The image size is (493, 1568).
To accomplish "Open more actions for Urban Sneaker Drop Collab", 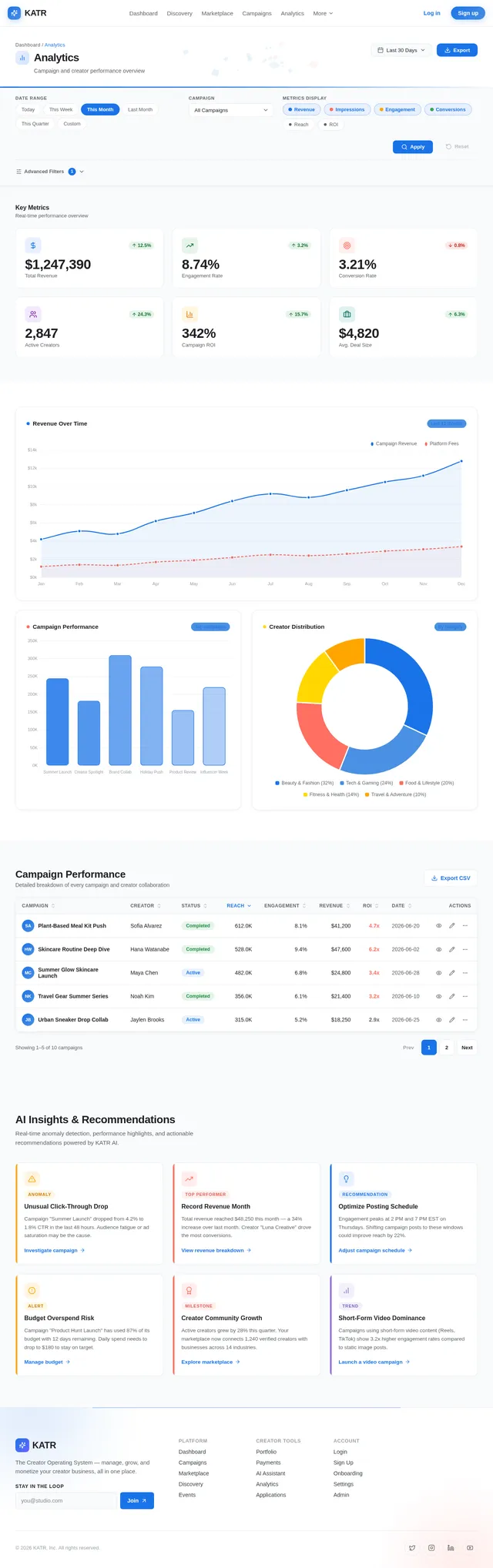I will click(x=465, y=1020).
